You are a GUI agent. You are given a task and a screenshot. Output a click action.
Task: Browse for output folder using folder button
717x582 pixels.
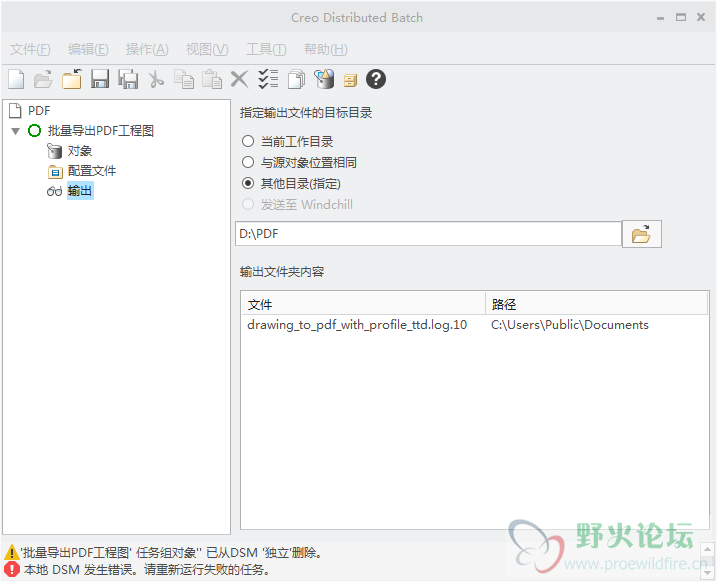[x=642, y=234]
